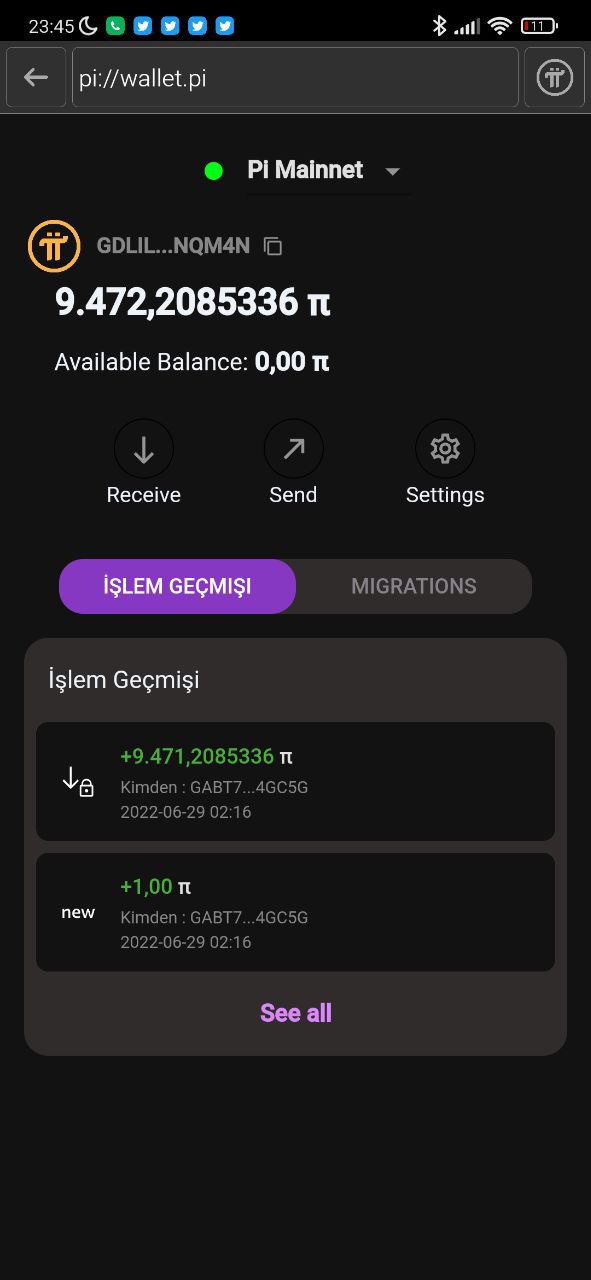Tap the back arrow in the browser bar
Viewport: 591px width, 1280px height.
(36, 77)
